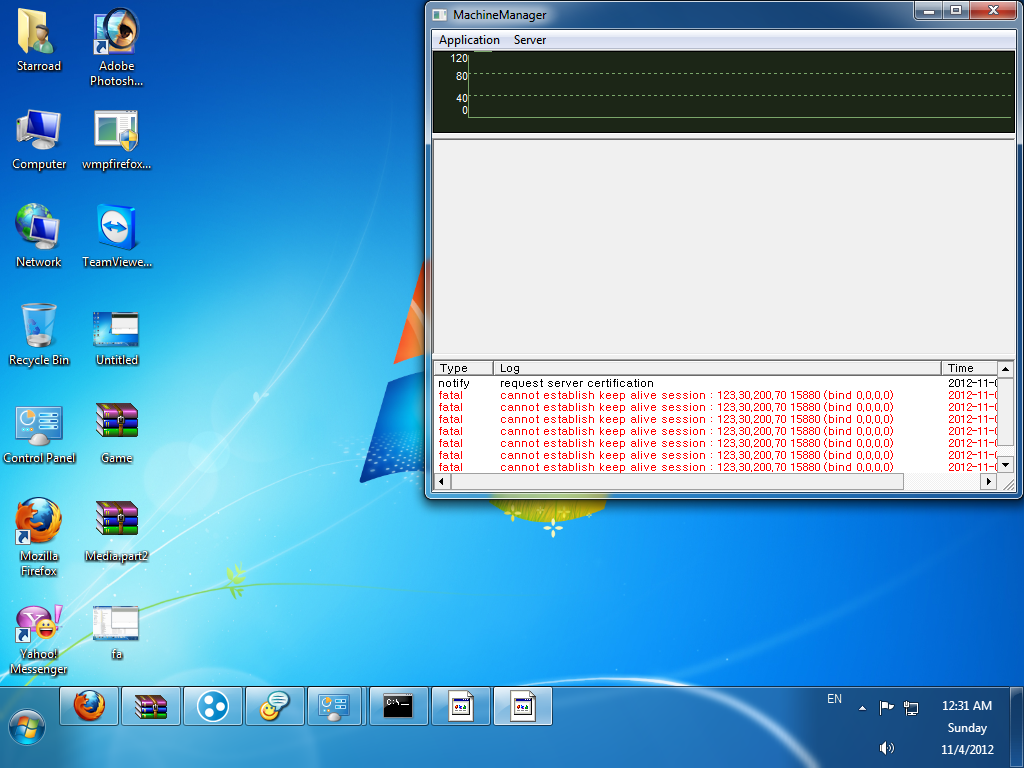Click the log list scroll up arrow
The height and width of the screenshot is (768, 1024).
point(1006,369)
